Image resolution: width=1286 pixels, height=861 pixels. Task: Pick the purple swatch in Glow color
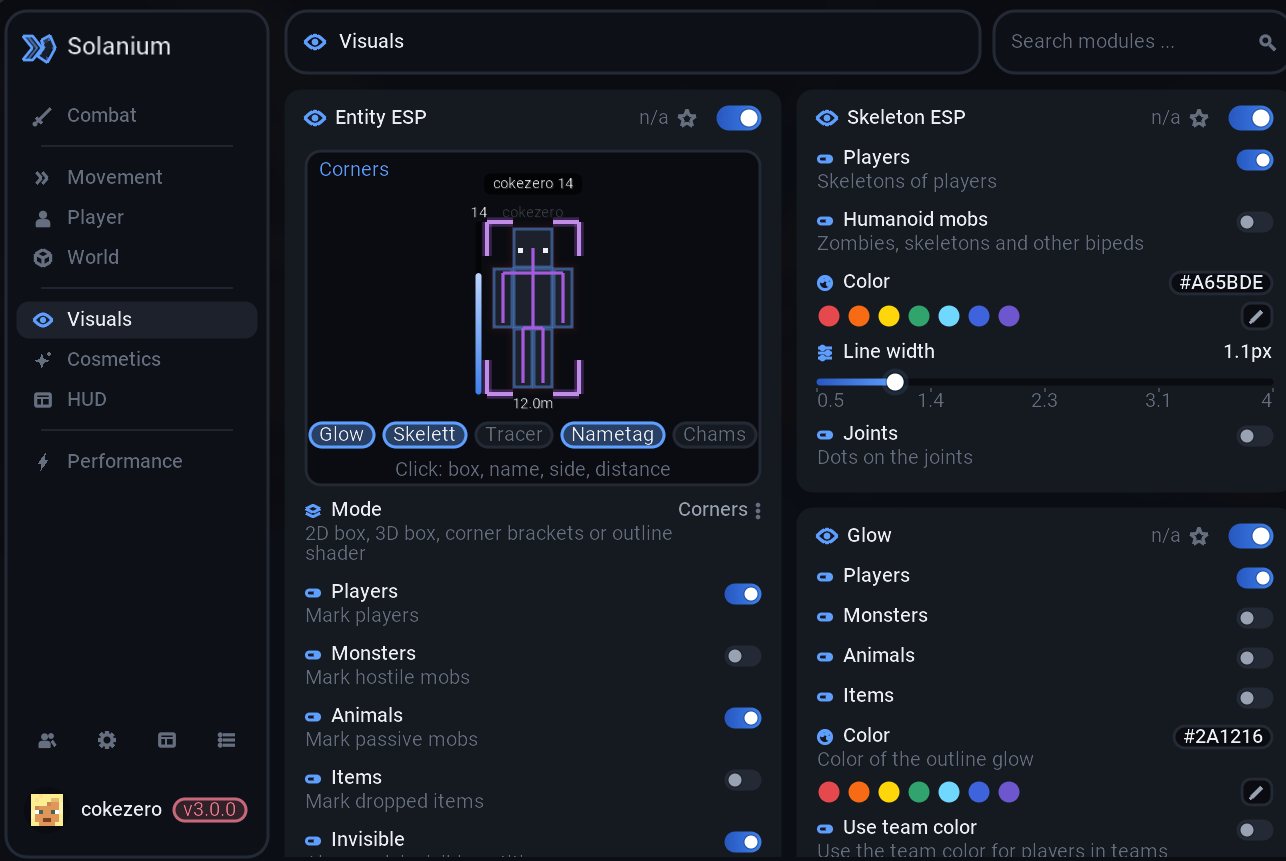(x=1009, y=792)
